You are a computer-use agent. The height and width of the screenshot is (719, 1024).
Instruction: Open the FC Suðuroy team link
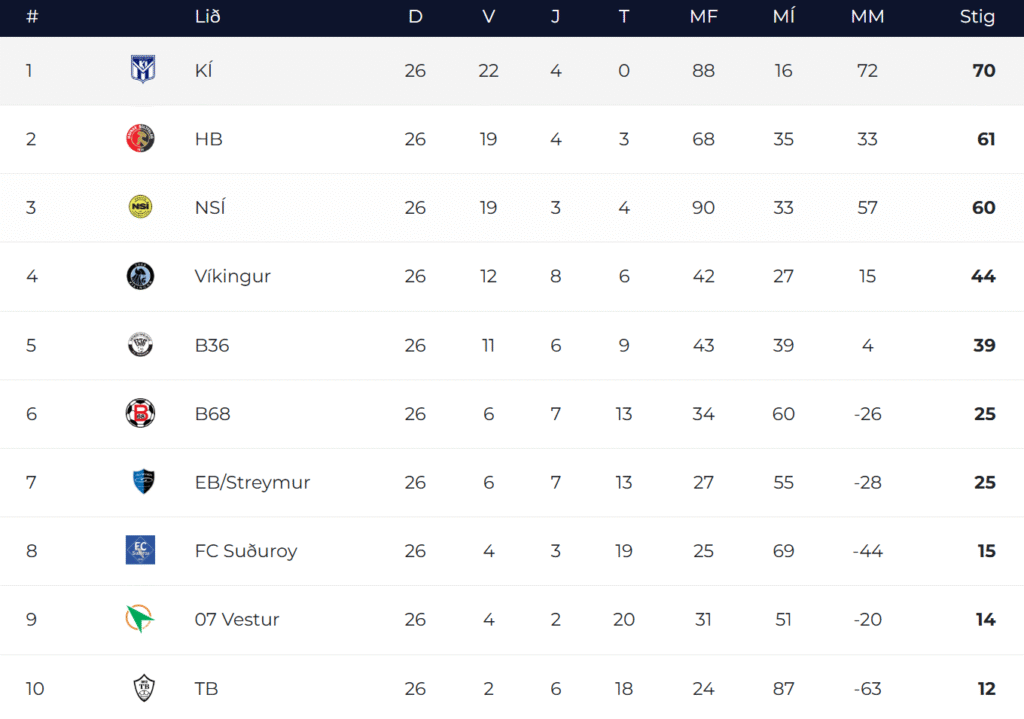(246, 551)
